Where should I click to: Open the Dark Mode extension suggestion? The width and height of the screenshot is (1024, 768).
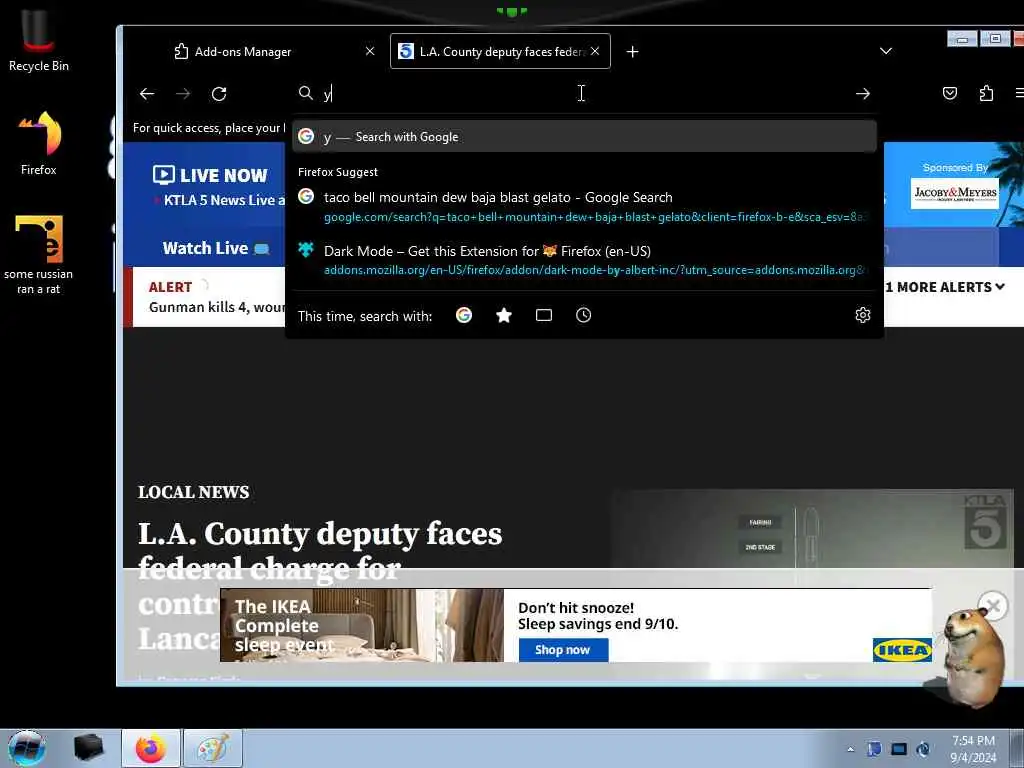point(584,260)
